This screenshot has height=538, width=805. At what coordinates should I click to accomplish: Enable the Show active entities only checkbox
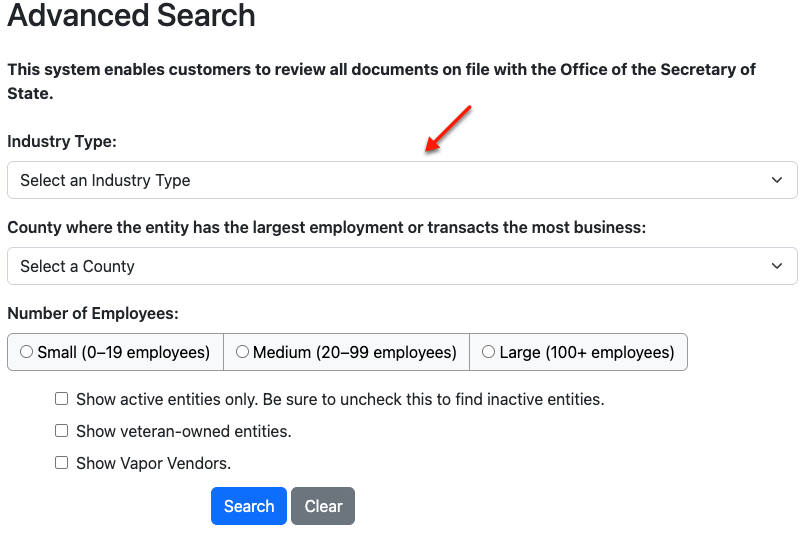[x=62, y=399]
